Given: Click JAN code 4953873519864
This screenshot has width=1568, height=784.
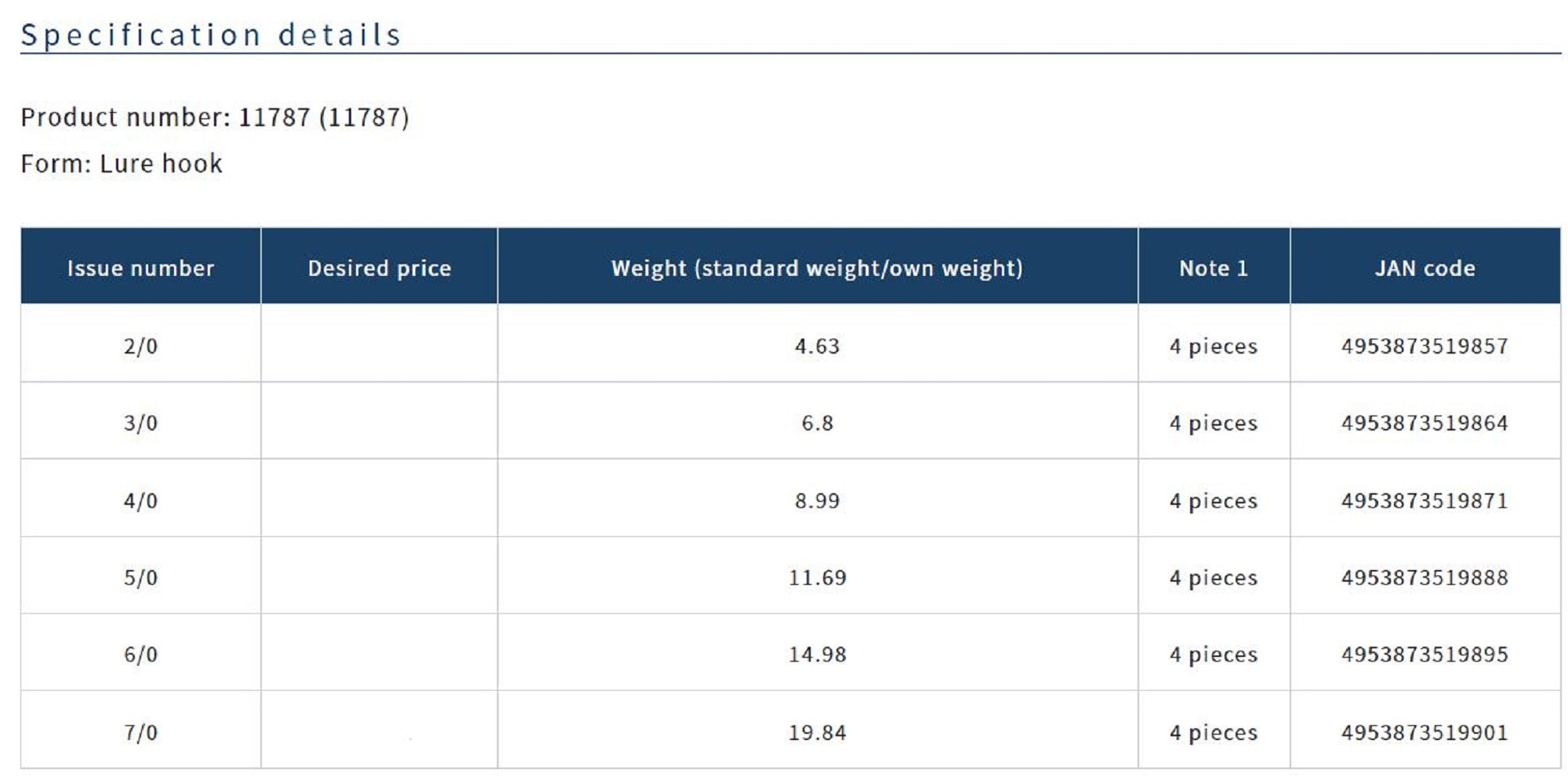Looking at the screenshot, I should 1425,423.
